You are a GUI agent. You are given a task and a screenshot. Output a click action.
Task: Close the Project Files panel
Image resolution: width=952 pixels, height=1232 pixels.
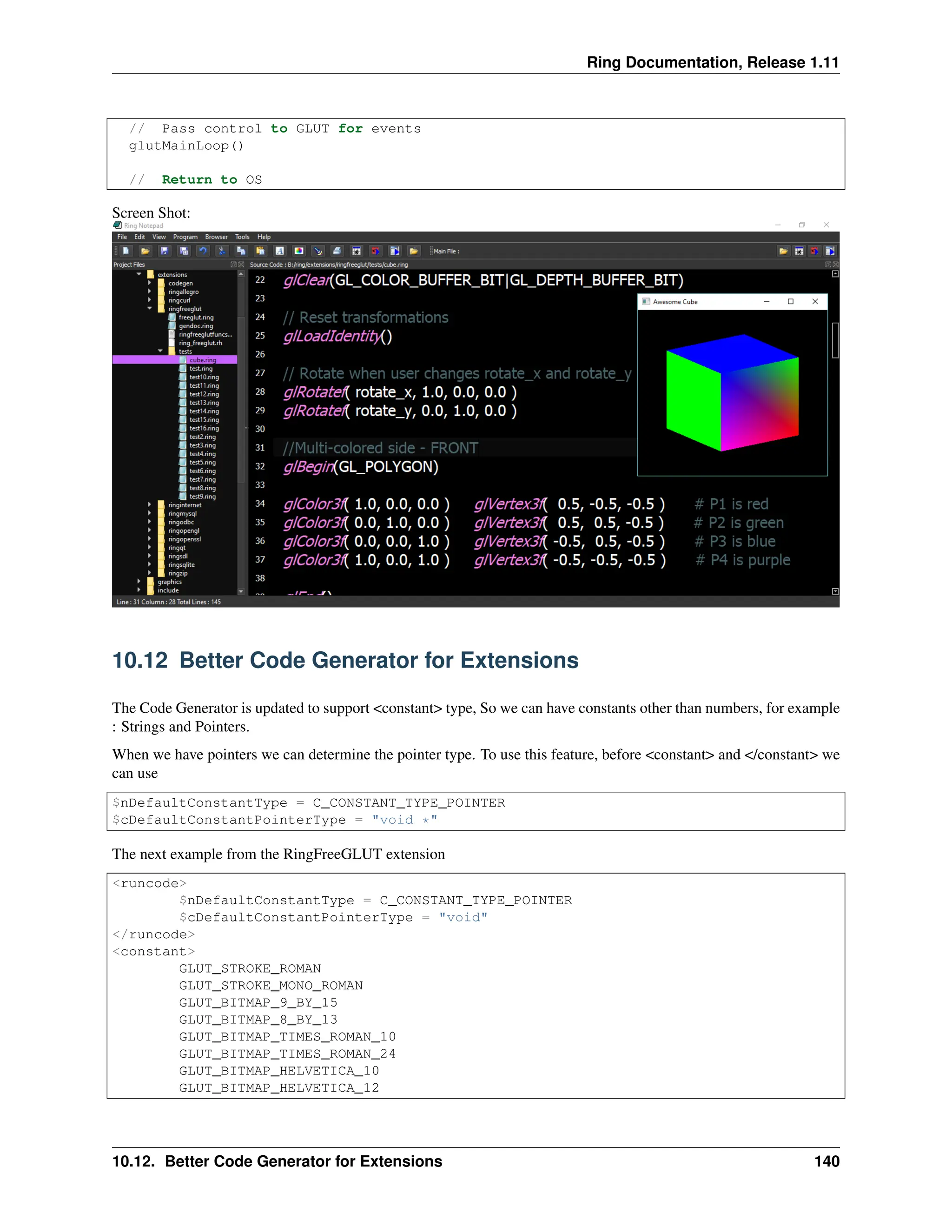click(241, 265)
